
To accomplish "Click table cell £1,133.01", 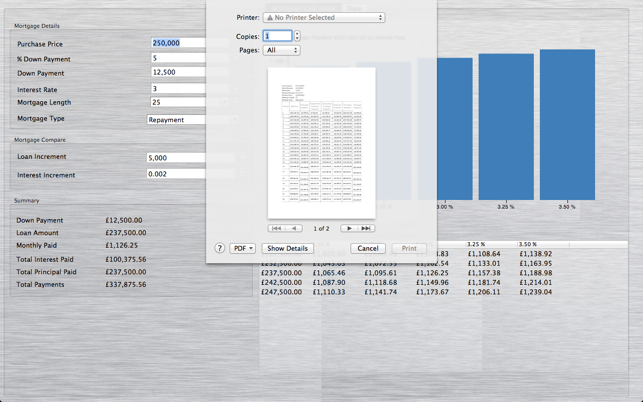I will tap(484, 263).
